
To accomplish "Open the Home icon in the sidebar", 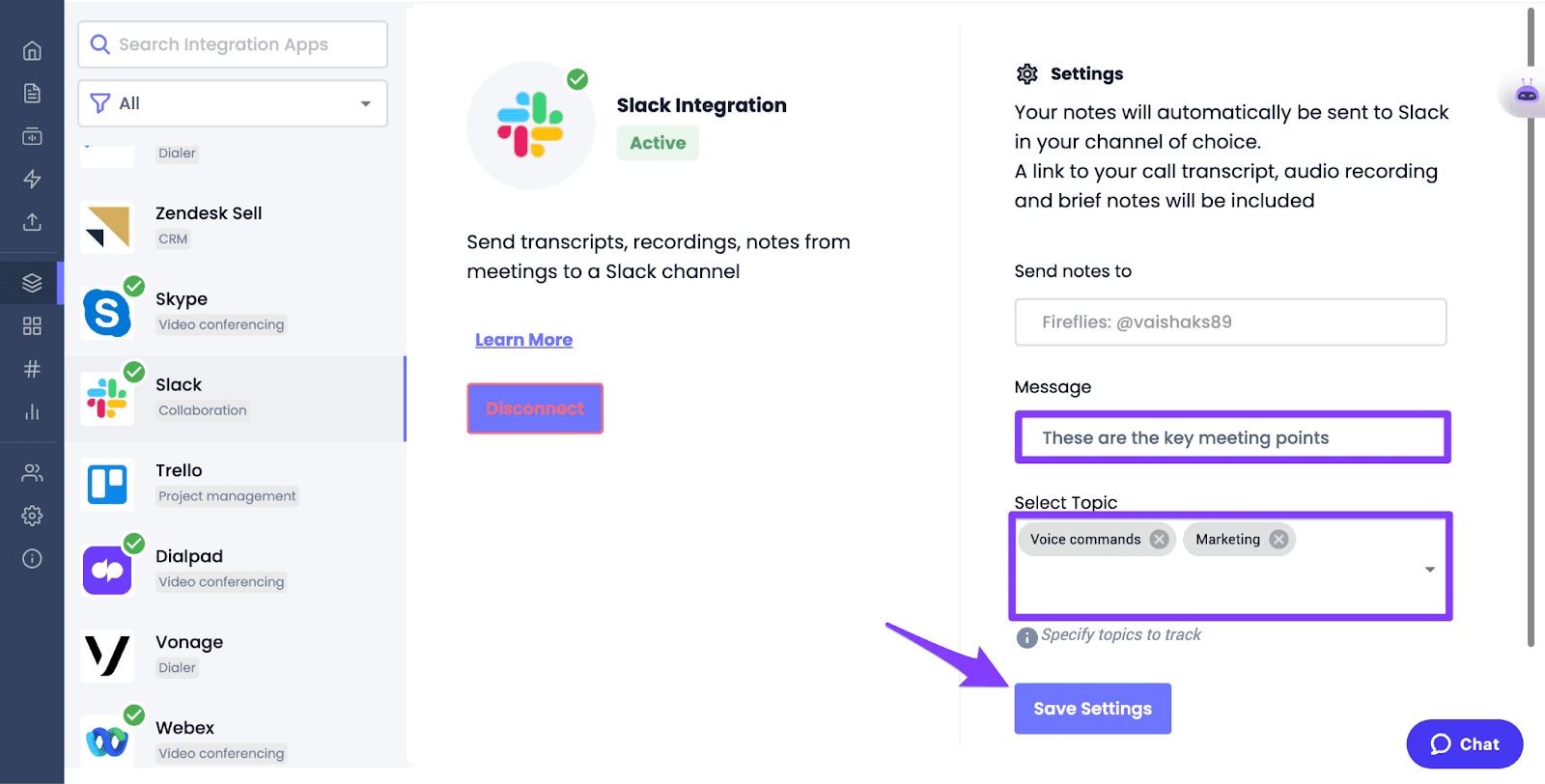I will 32,50.
